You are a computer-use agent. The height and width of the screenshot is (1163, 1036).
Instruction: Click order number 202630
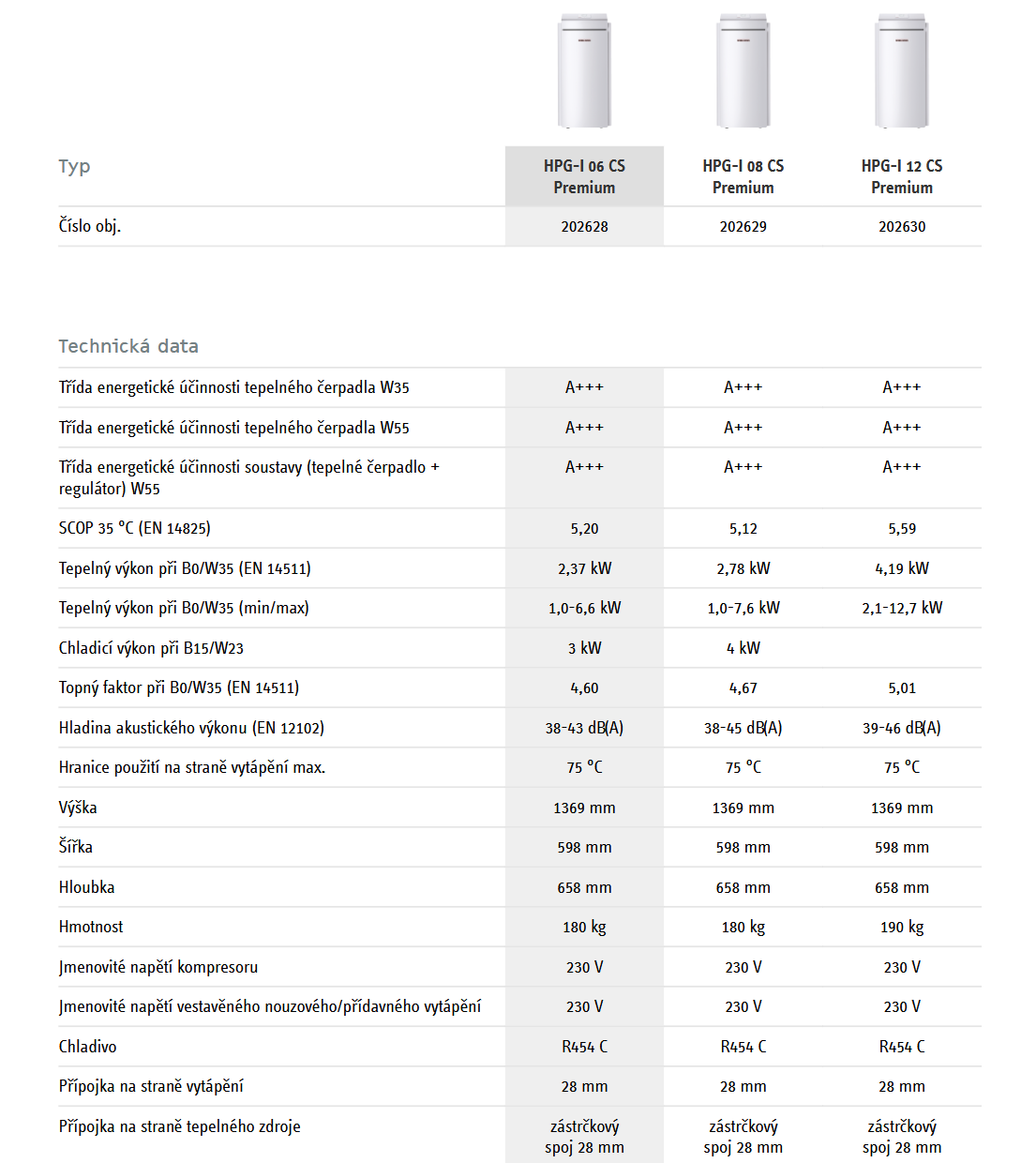(902, 227)
